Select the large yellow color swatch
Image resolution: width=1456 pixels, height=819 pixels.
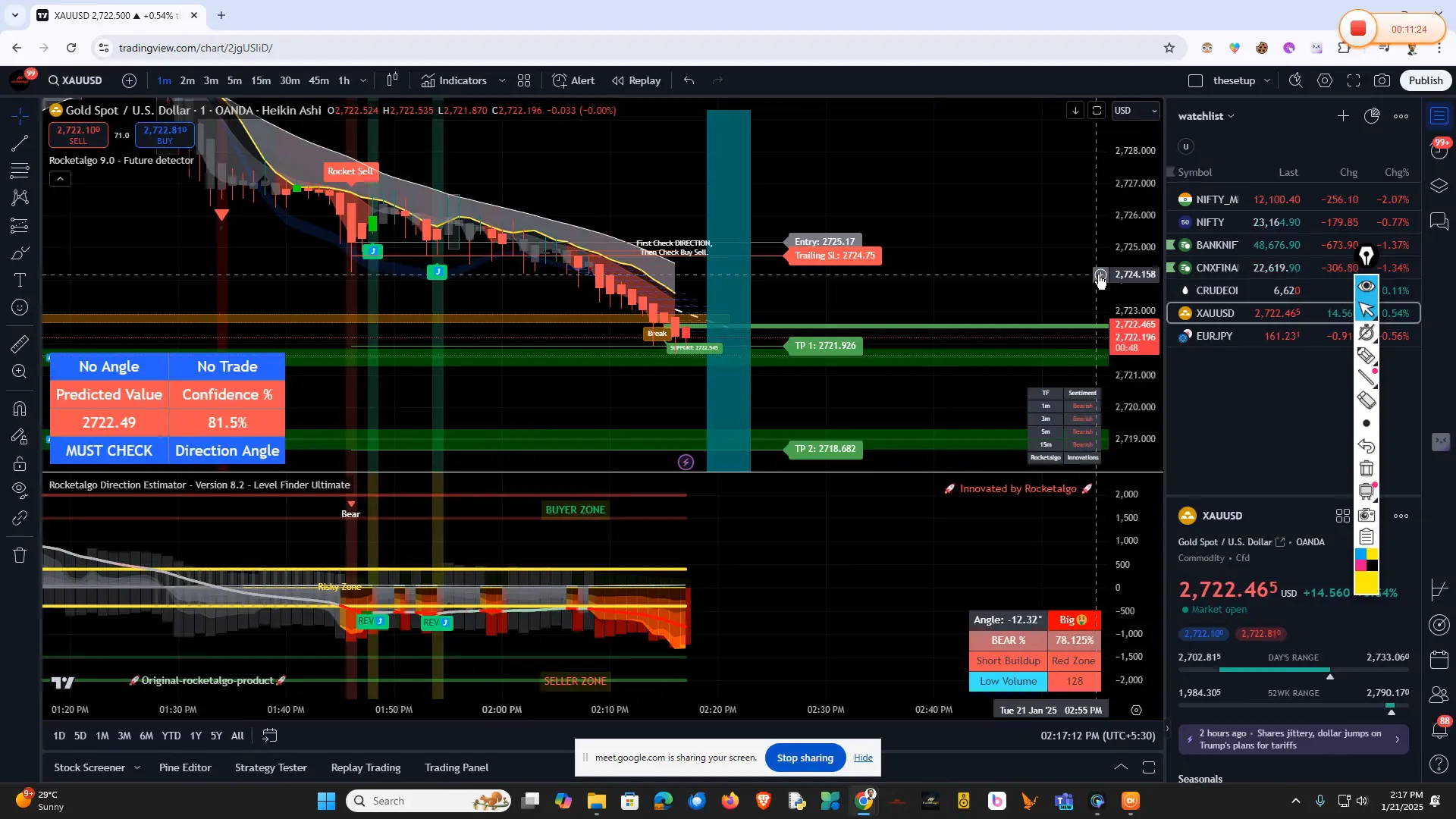point(1367,583)
